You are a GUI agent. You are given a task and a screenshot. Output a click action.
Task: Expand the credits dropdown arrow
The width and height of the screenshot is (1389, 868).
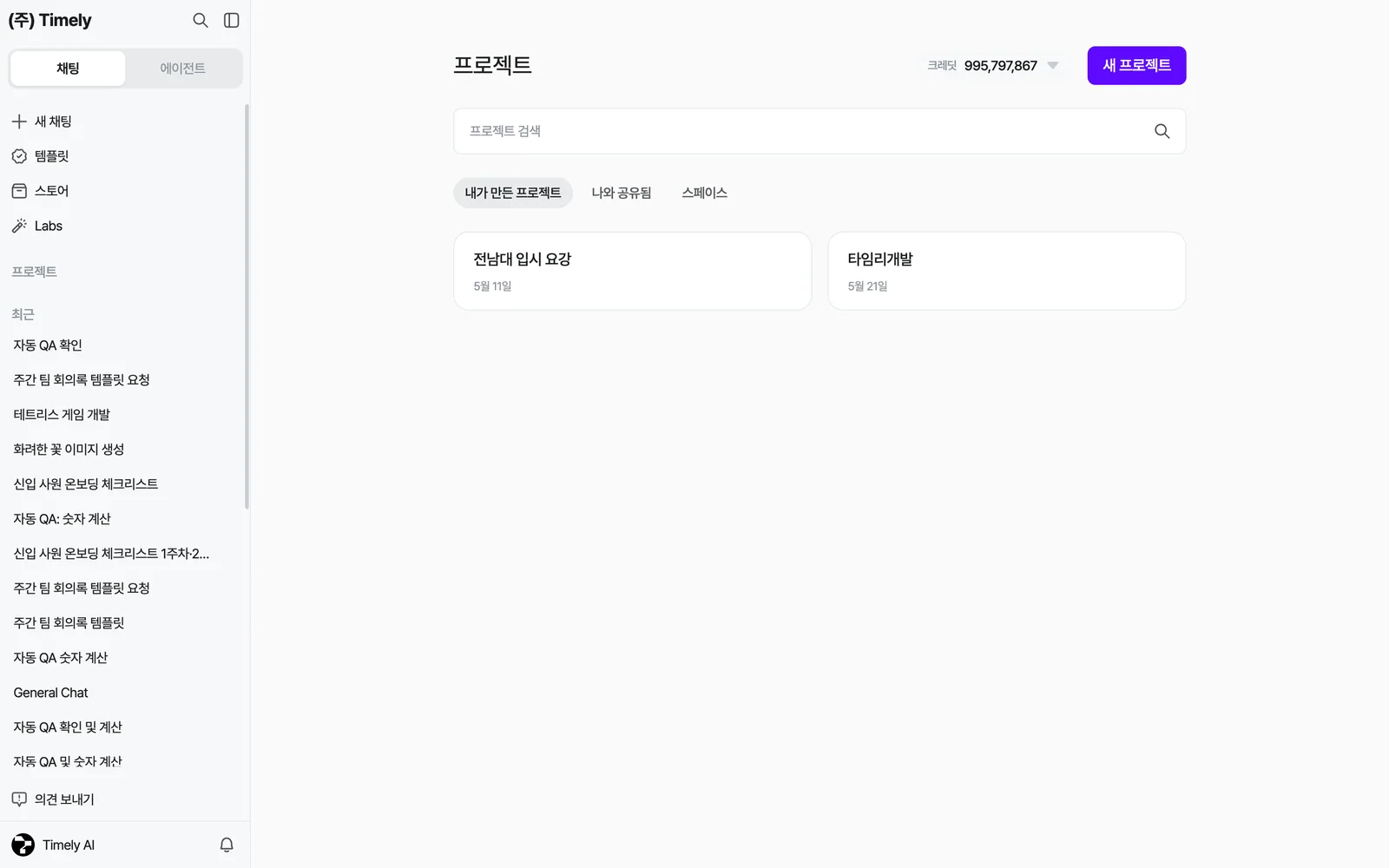[1053, 65]
